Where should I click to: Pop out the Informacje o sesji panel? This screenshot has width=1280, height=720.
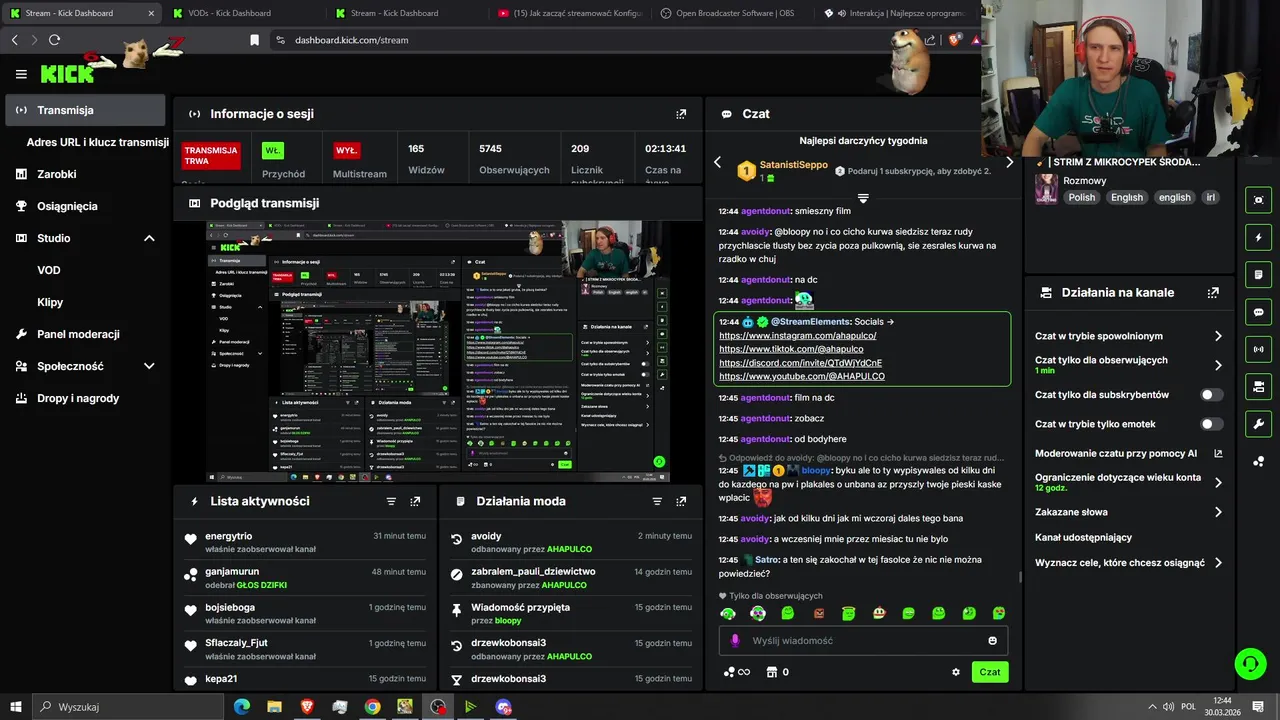[681, 114]
